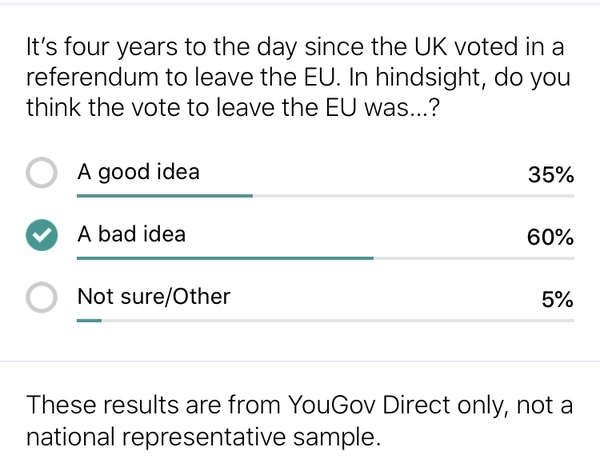Click the words 'These results' in the footer note
This screenshot has height=467, width=600.
click(x=89, y=406)
